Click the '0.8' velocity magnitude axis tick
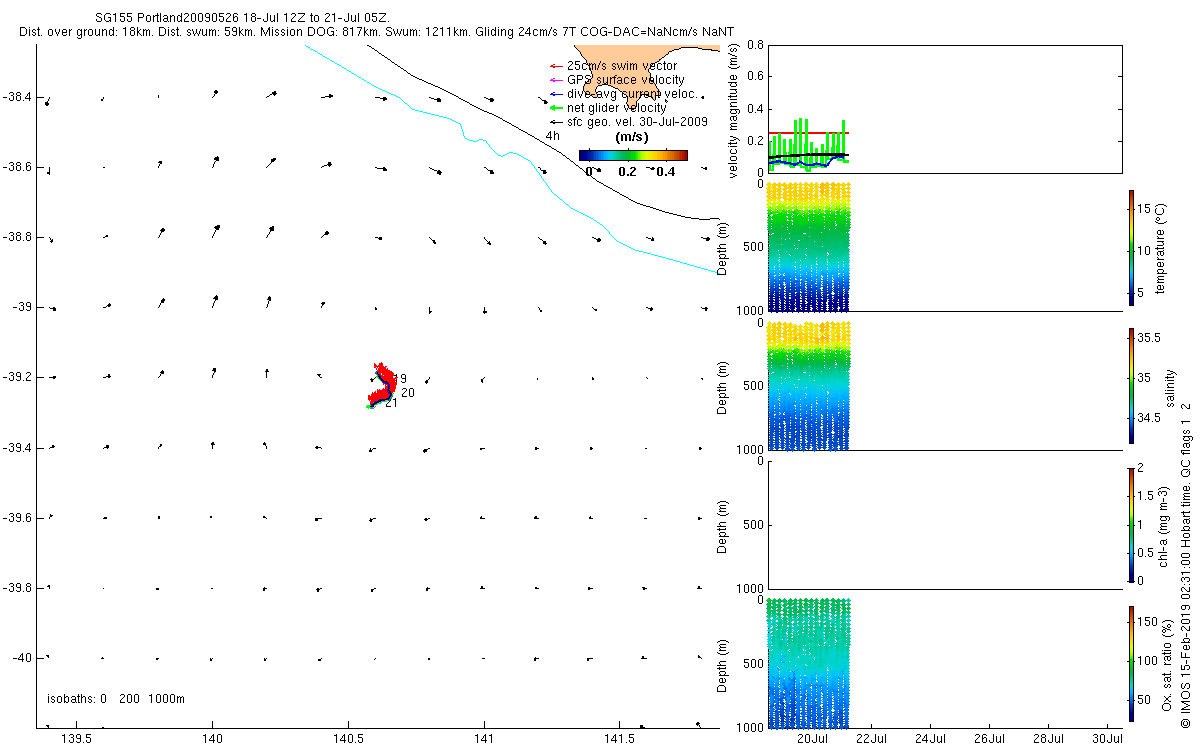The width and height of the screenshot is (1200, 750). [754, 45]
